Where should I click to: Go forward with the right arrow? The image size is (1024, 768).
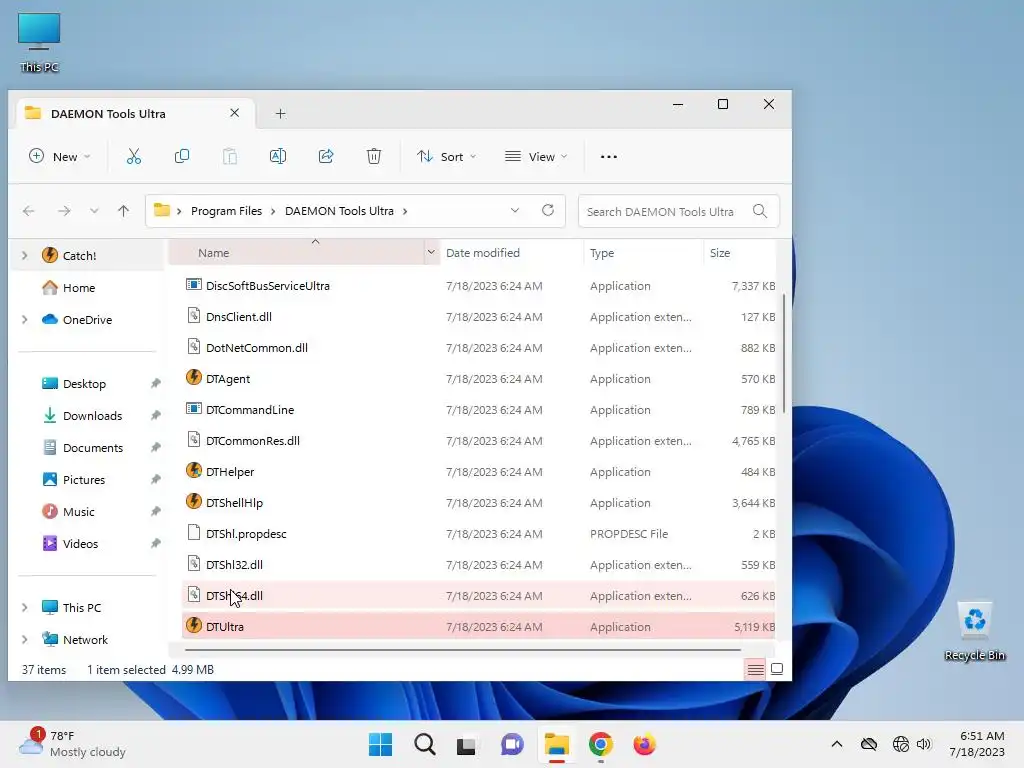64,211
